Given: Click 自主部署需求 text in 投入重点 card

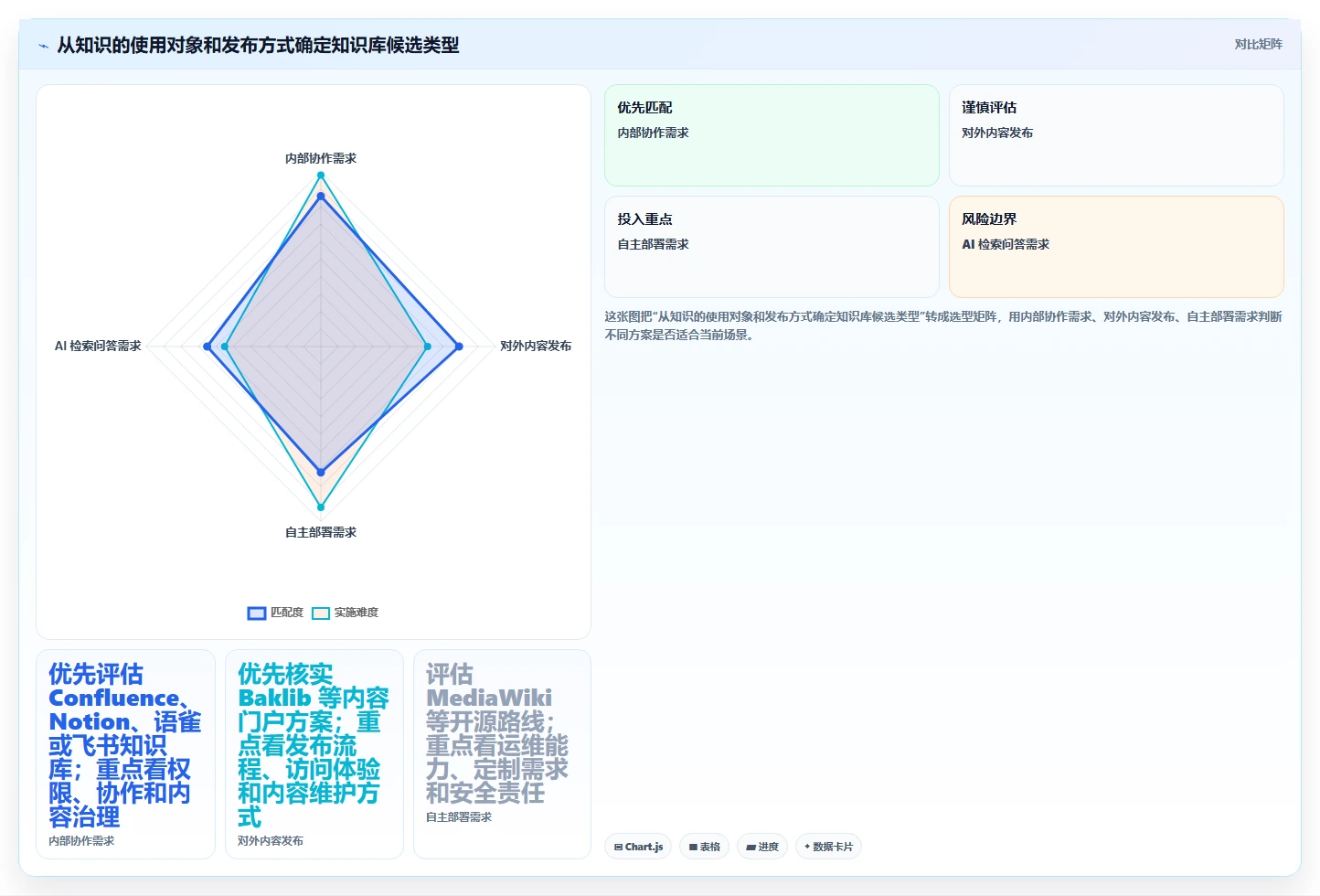Looking at the screenshot, I should tap(653, 244).
